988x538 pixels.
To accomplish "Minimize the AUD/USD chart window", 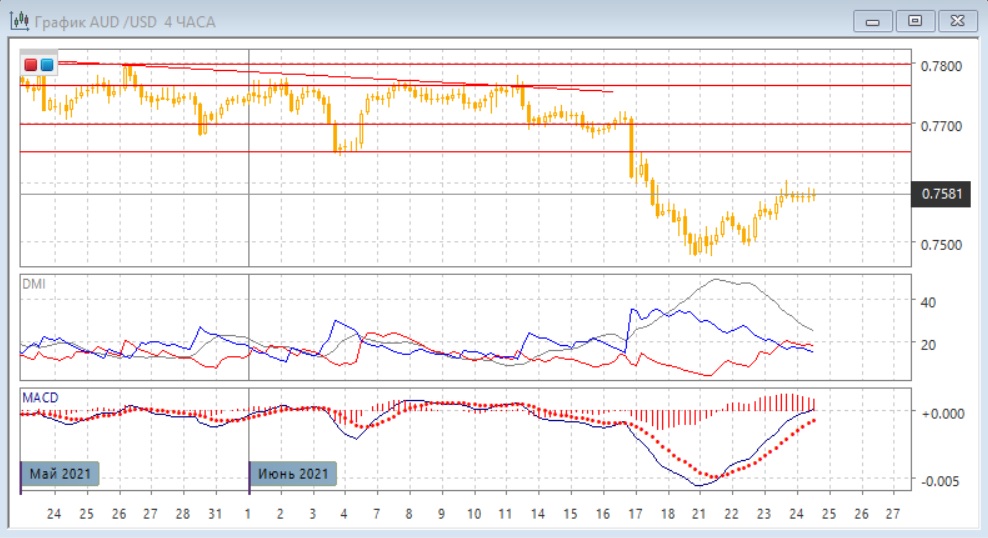I will point(874,21).
